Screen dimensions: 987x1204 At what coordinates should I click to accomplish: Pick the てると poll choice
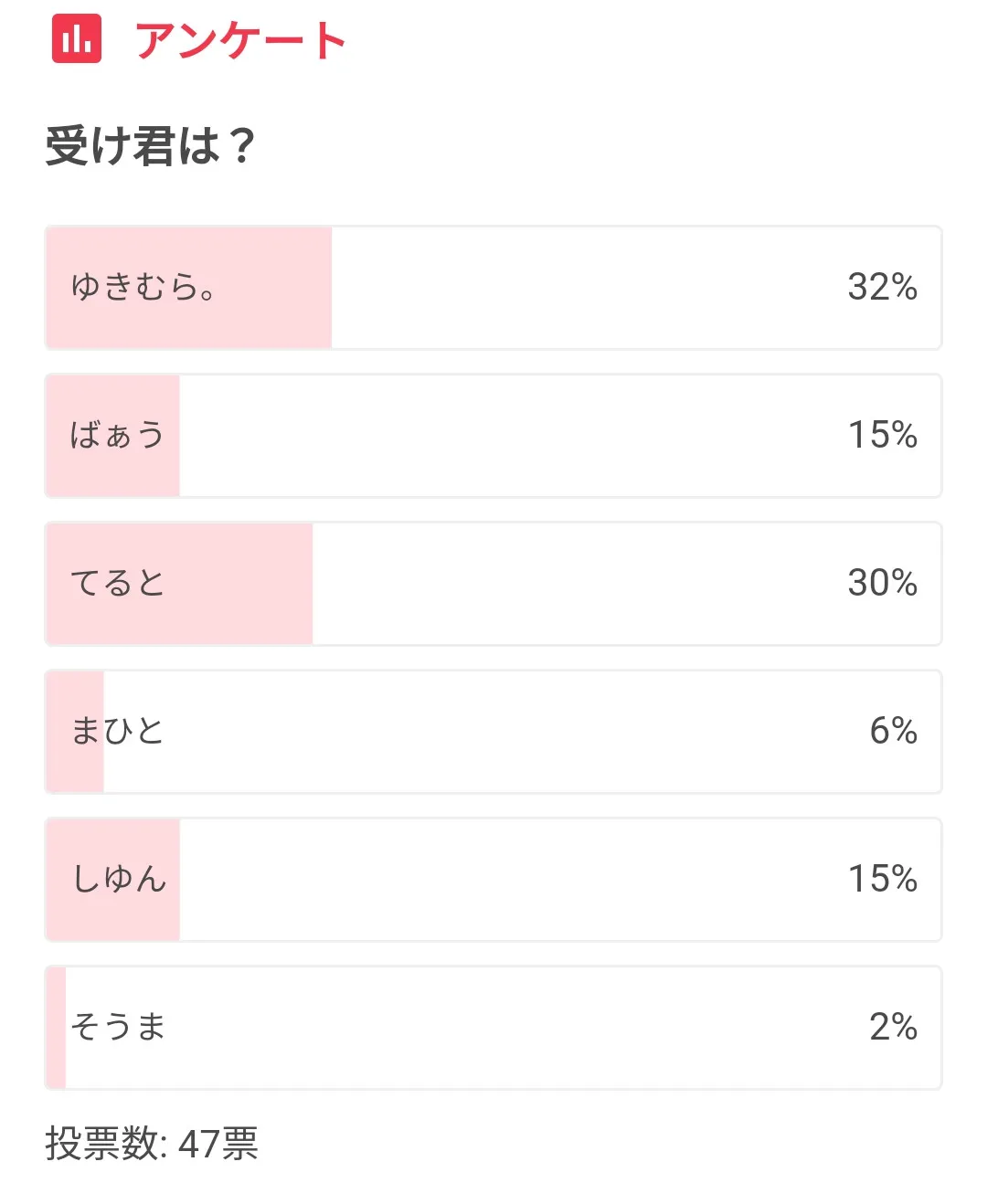coord(493,584)
